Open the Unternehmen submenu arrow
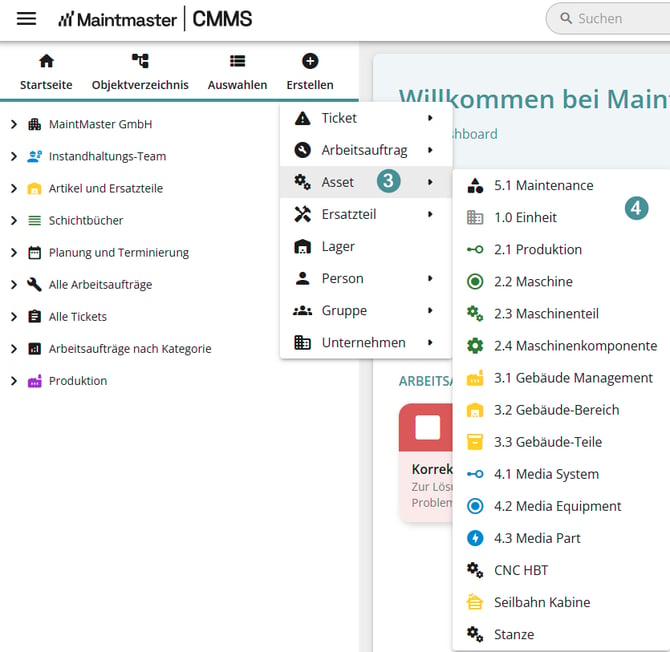 [x=430, y=342]
